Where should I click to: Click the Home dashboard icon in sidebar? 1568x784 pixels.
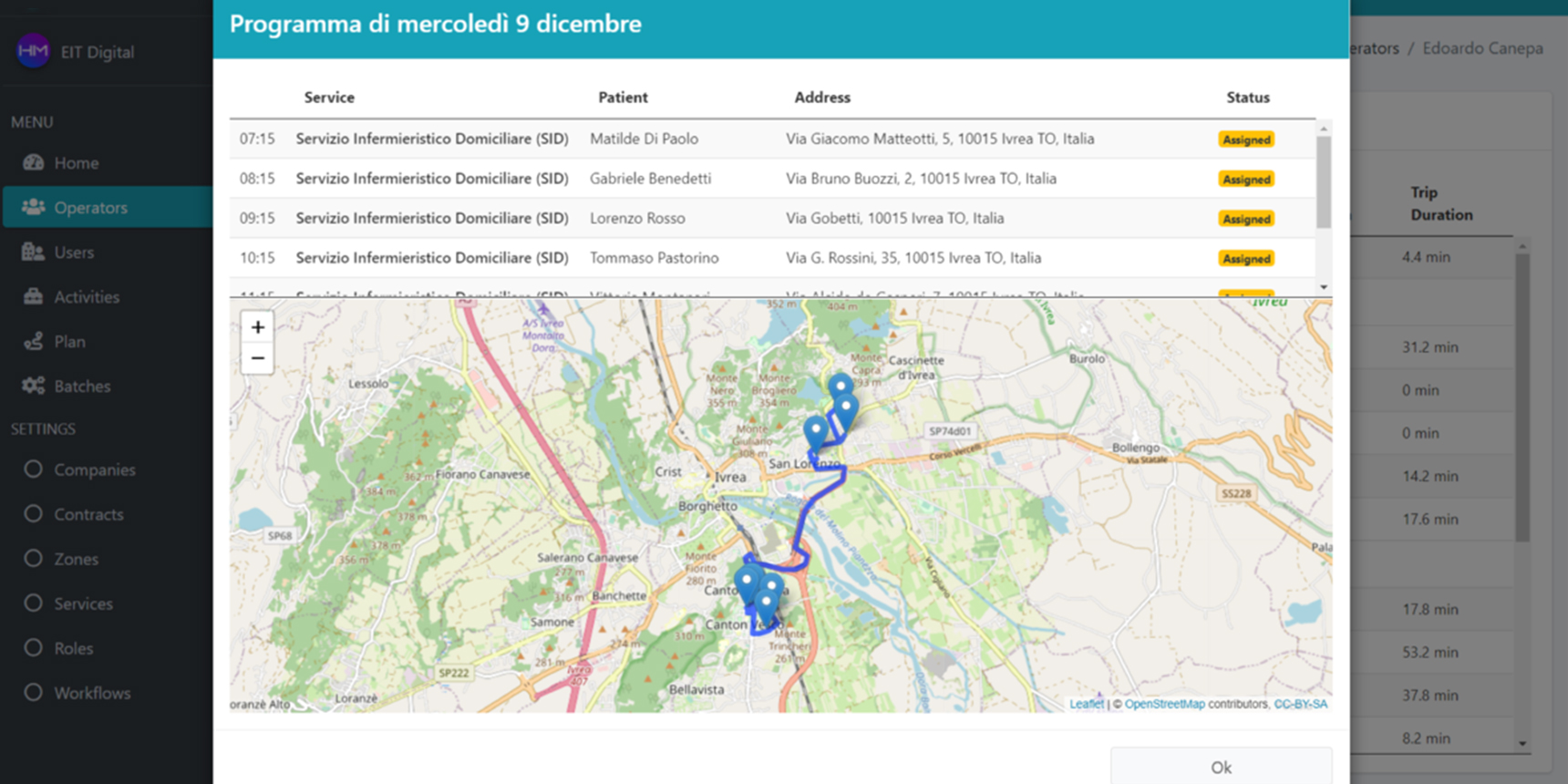[x=34, y=163]
